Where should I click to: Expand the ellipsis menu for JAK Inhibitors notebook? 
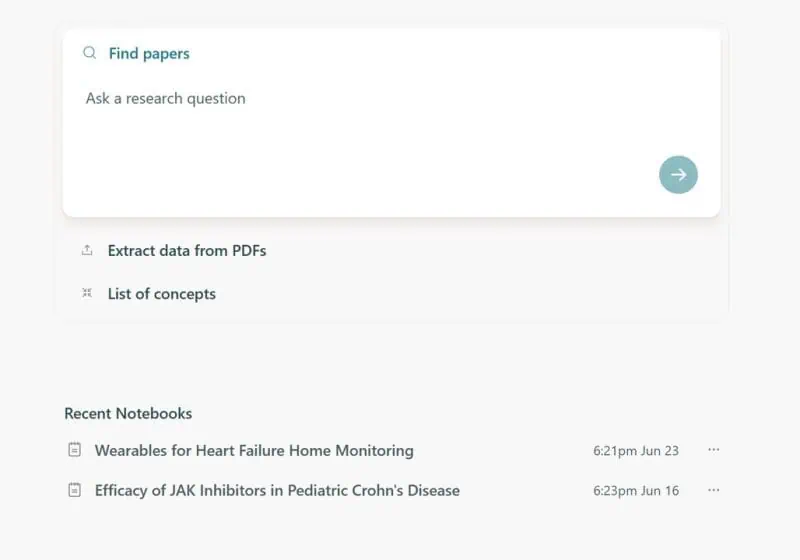[x=713, y=490]
